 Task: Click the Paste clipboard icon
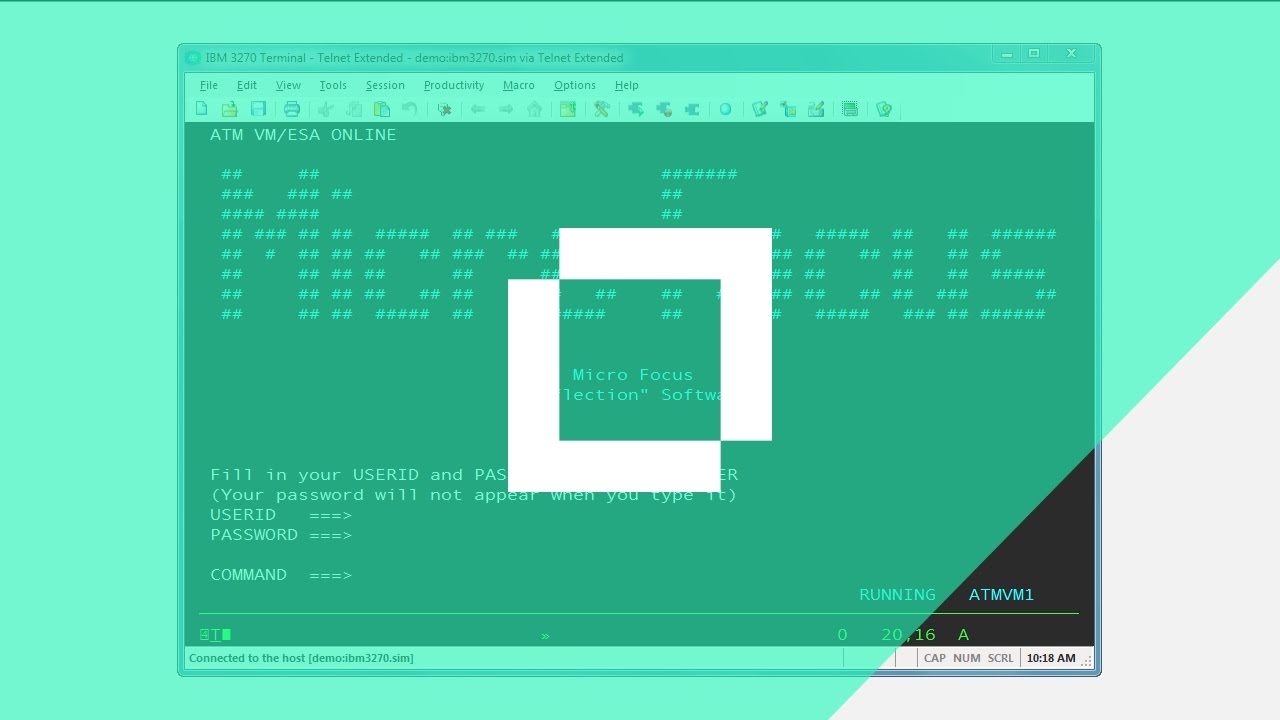tap(382, 109)
